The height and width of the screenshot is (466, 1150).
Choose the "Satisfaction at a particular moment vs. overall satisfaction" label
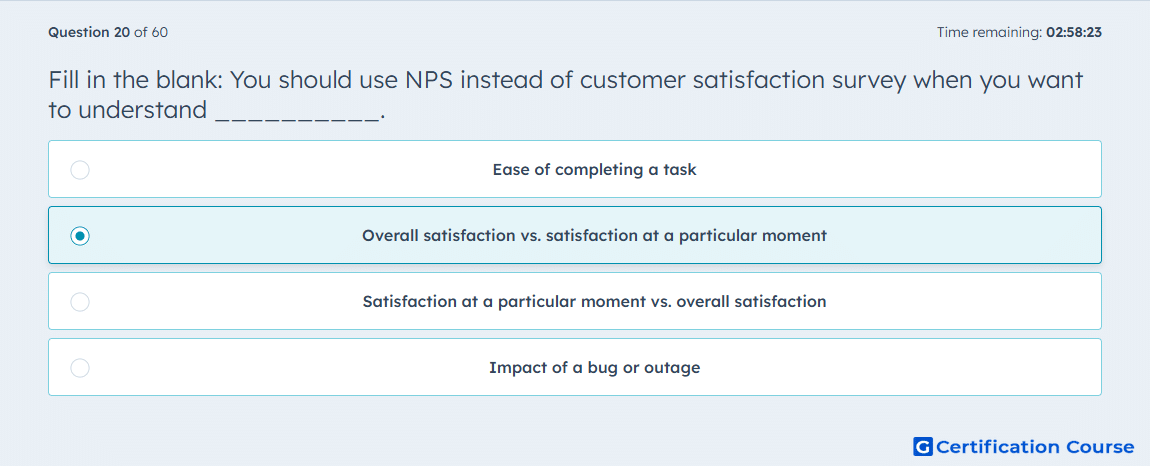point(594,302)
